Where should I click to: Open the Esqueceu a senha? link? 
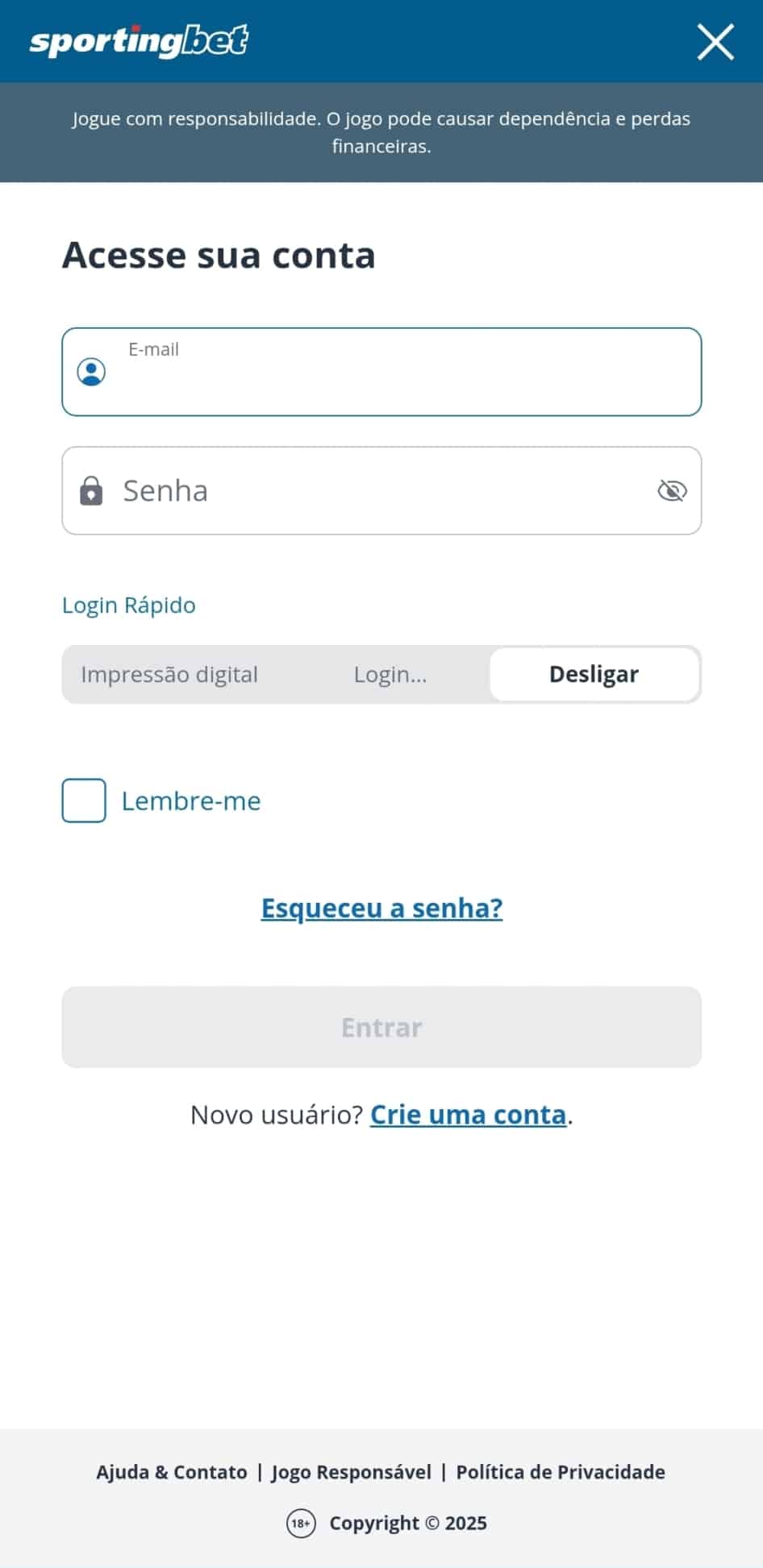click(381, 909)
